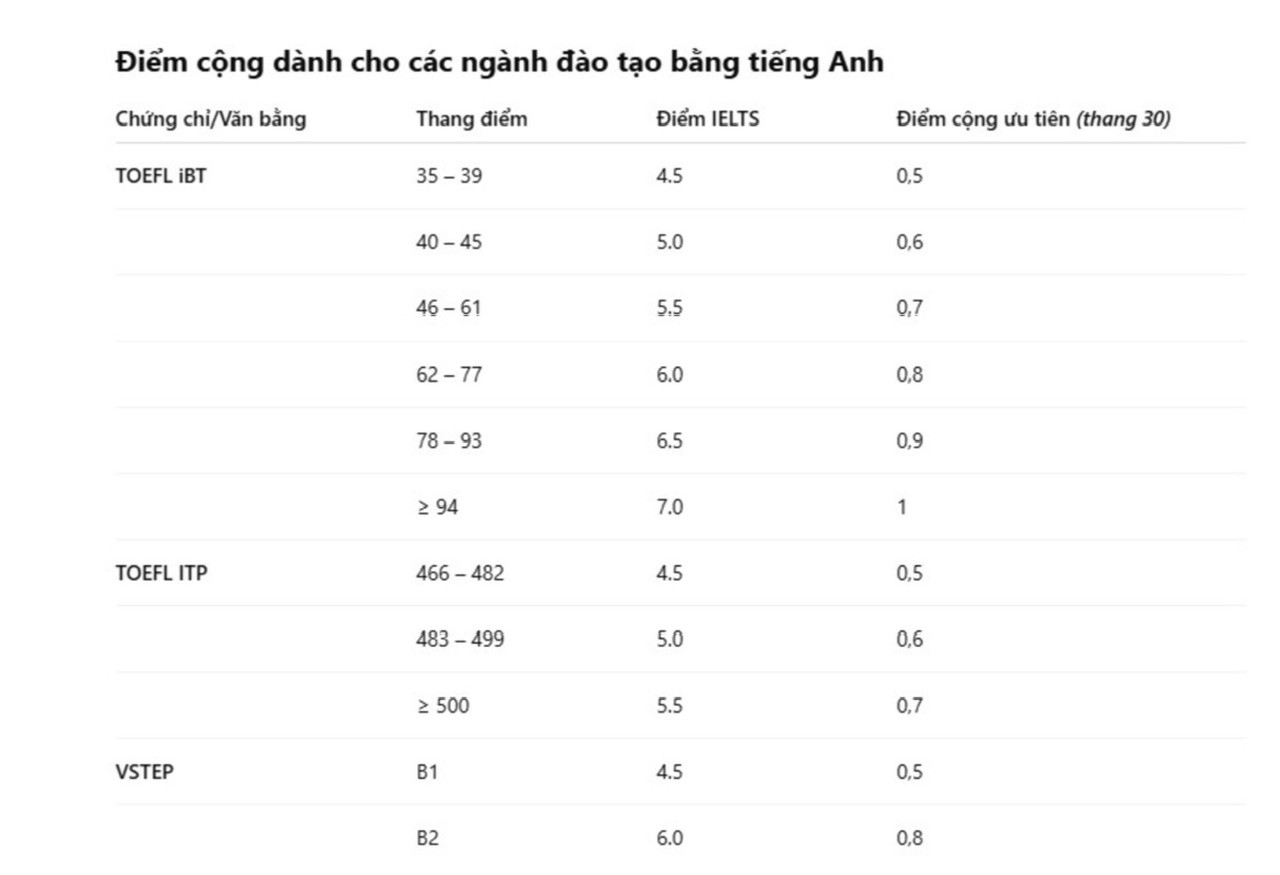Viewport: 1280px width, 875px height.
Task: Click the "483 – 499" score range cell
Action: pos(460,639)
